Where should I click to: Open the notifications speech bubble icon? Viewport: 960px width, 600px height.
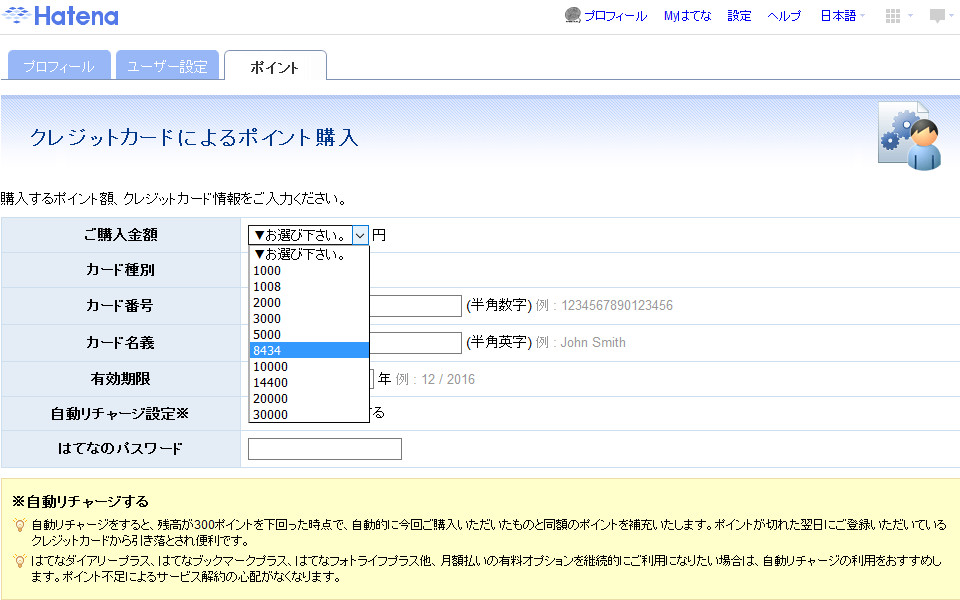click(937, 16)
